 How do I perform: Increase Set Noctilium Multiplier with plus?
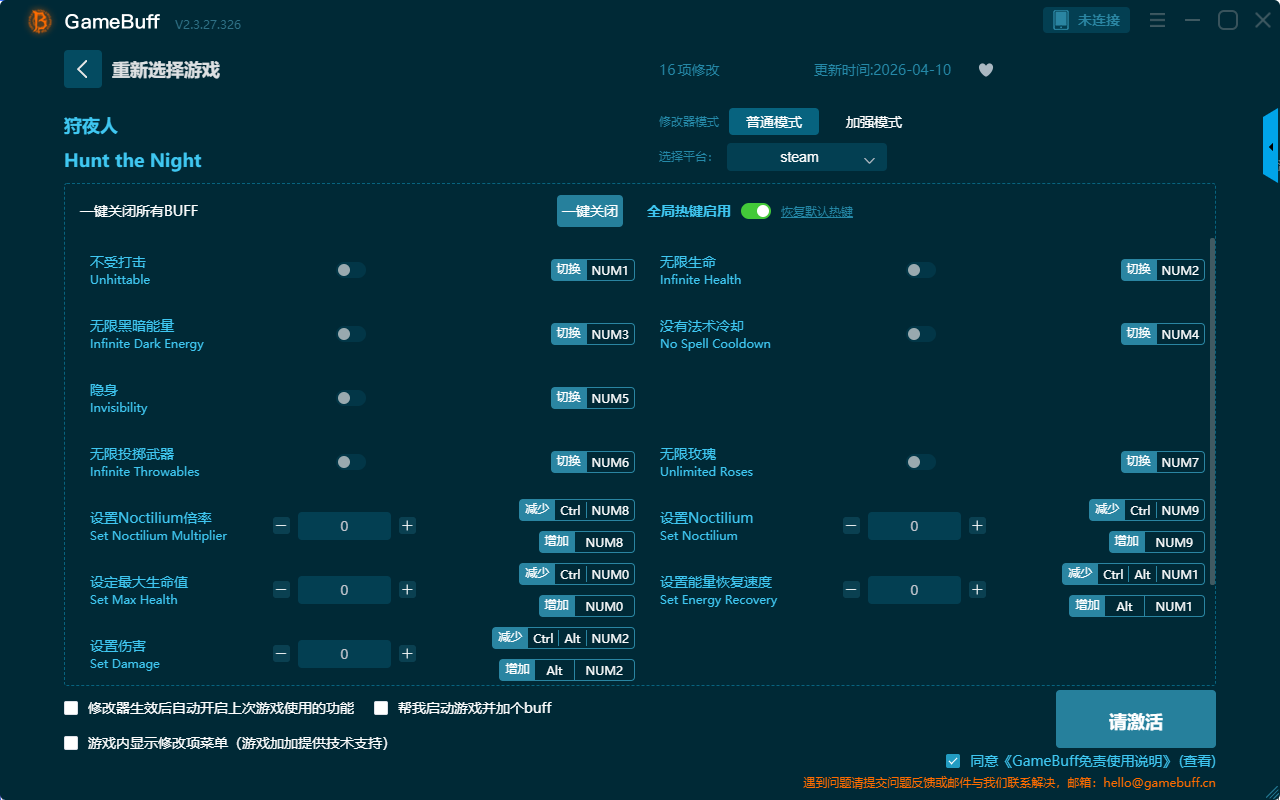pos(407,526)
